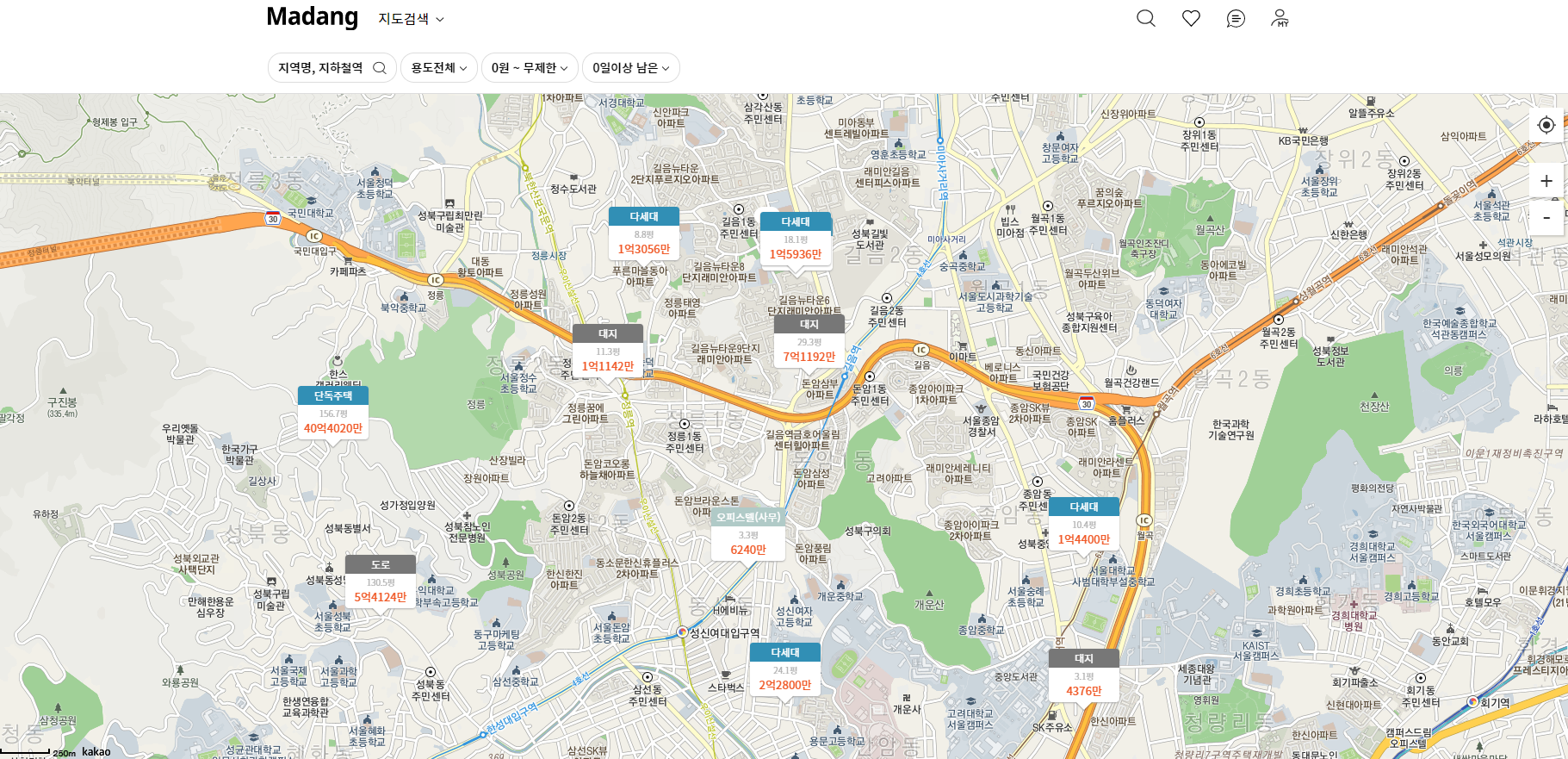Open the 다세대 1억4400만 listing marker
The height and width of the screenshot is (759, 1568).
tap(1084, 525)
